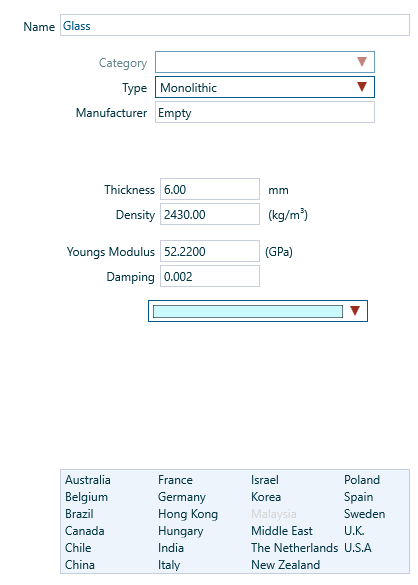Select Hong Kong in the country list
418x585 pixels.
[x=188, y=514]
